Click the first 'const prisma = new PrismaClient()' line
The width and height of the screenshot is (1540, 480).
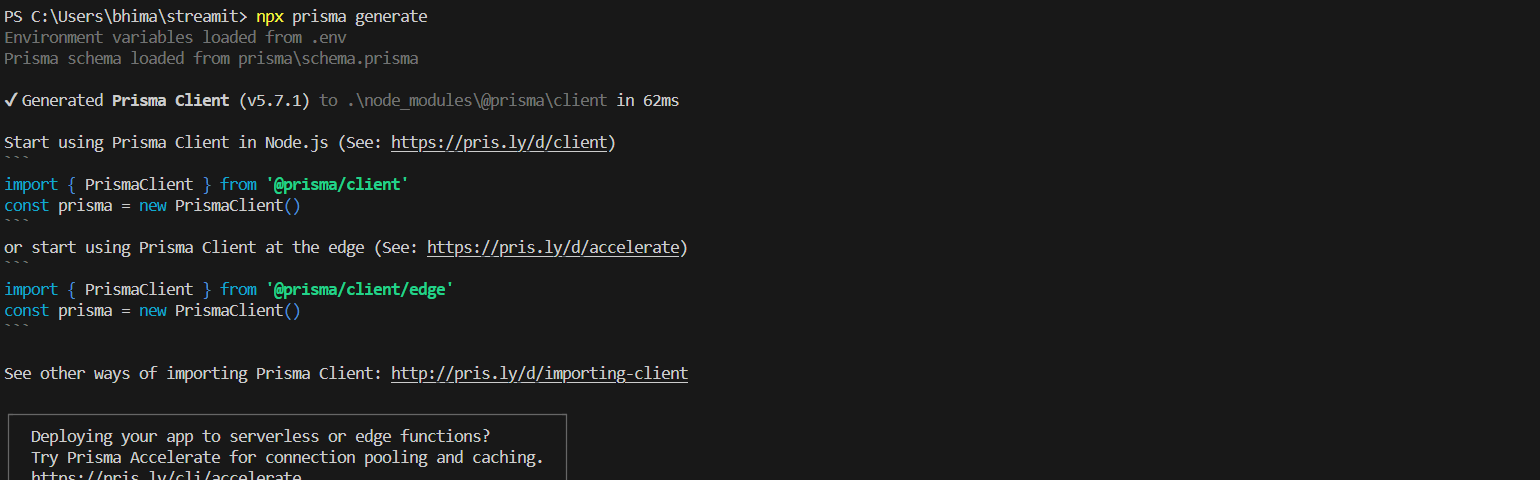(x=152, y=206)
